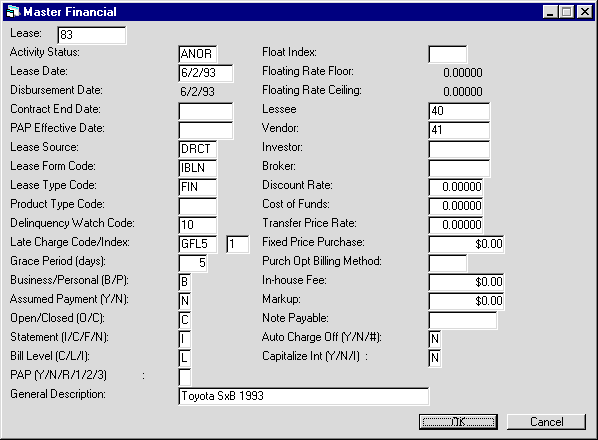The height and width of the screenshot is (440, 598).
Task: Click the Markup amount field
Action: coord(466,301)
